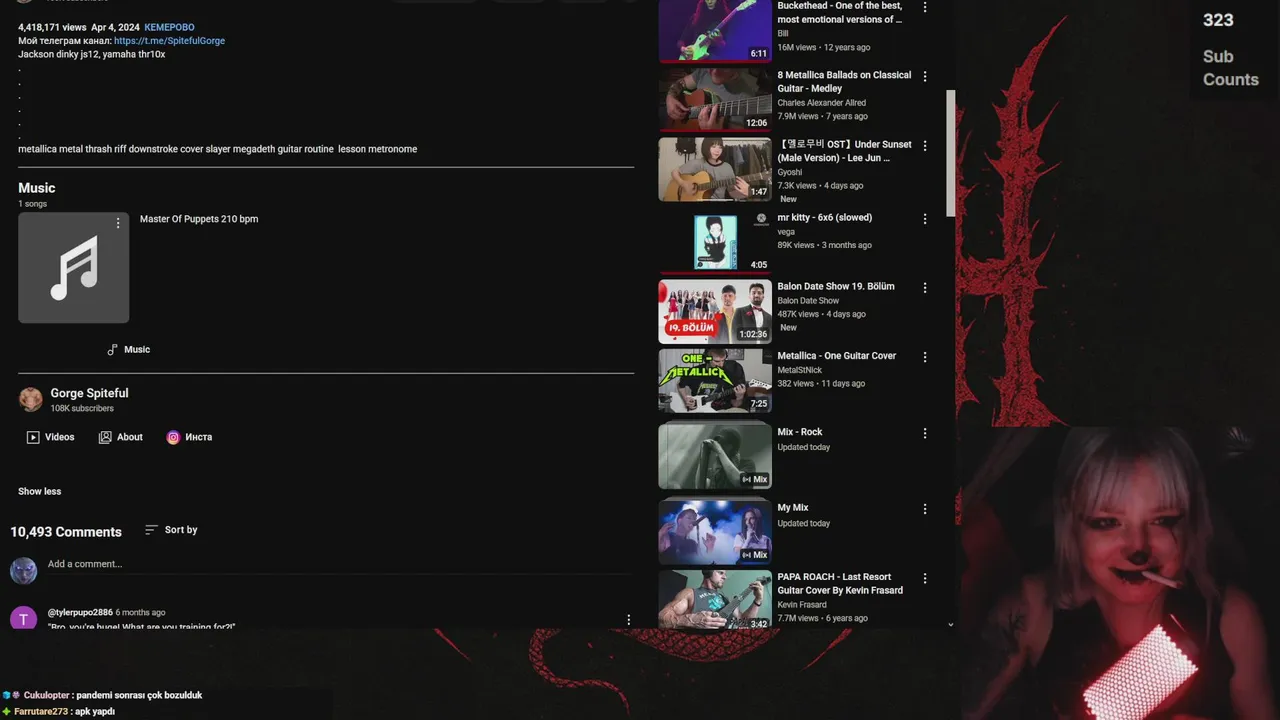Open the Инста Instagram button
Screen dimensions: 1280x720
189,437
